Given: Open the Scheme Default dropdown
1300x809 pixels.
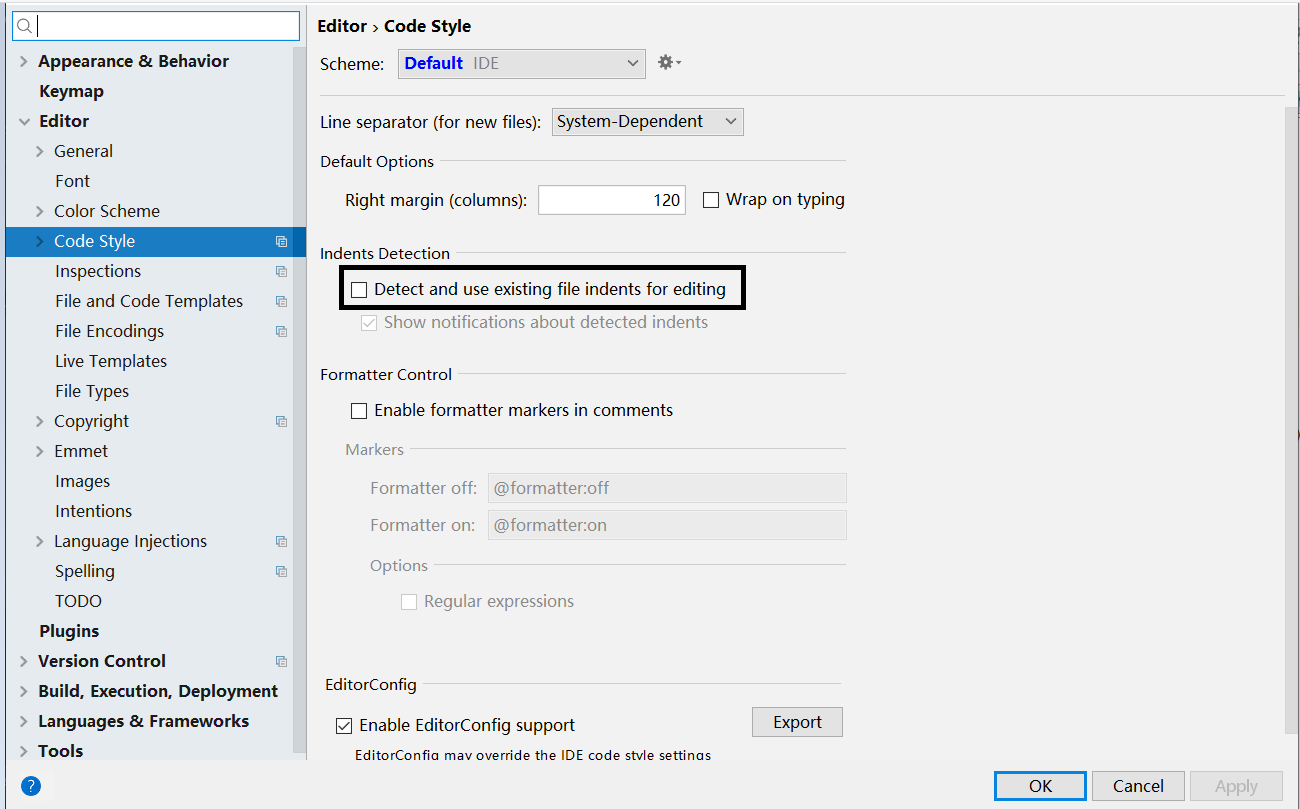Looking at the screenshot, I should [522, 63].
